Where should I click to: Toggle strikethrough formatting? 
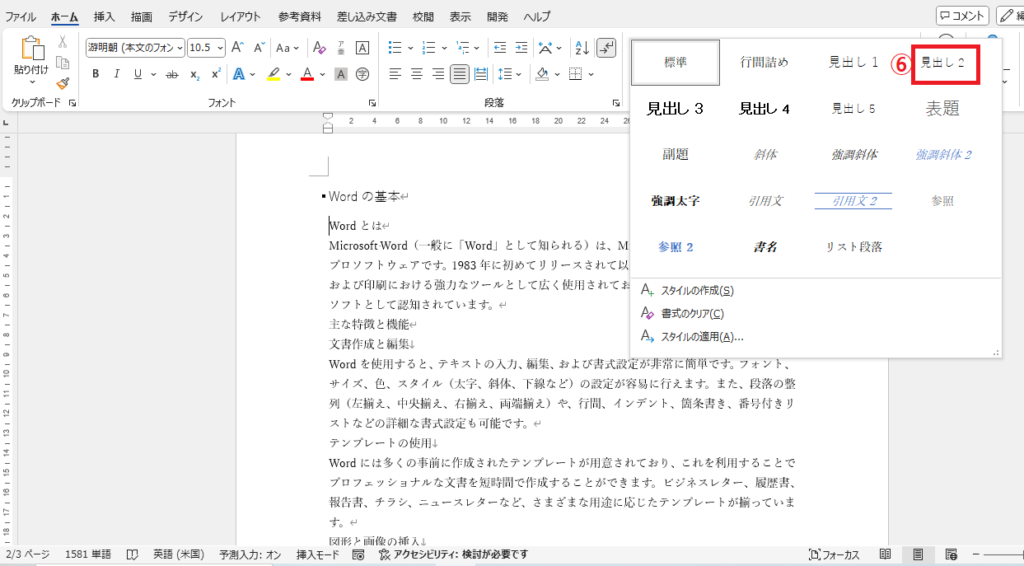click(x=172, y=74)
